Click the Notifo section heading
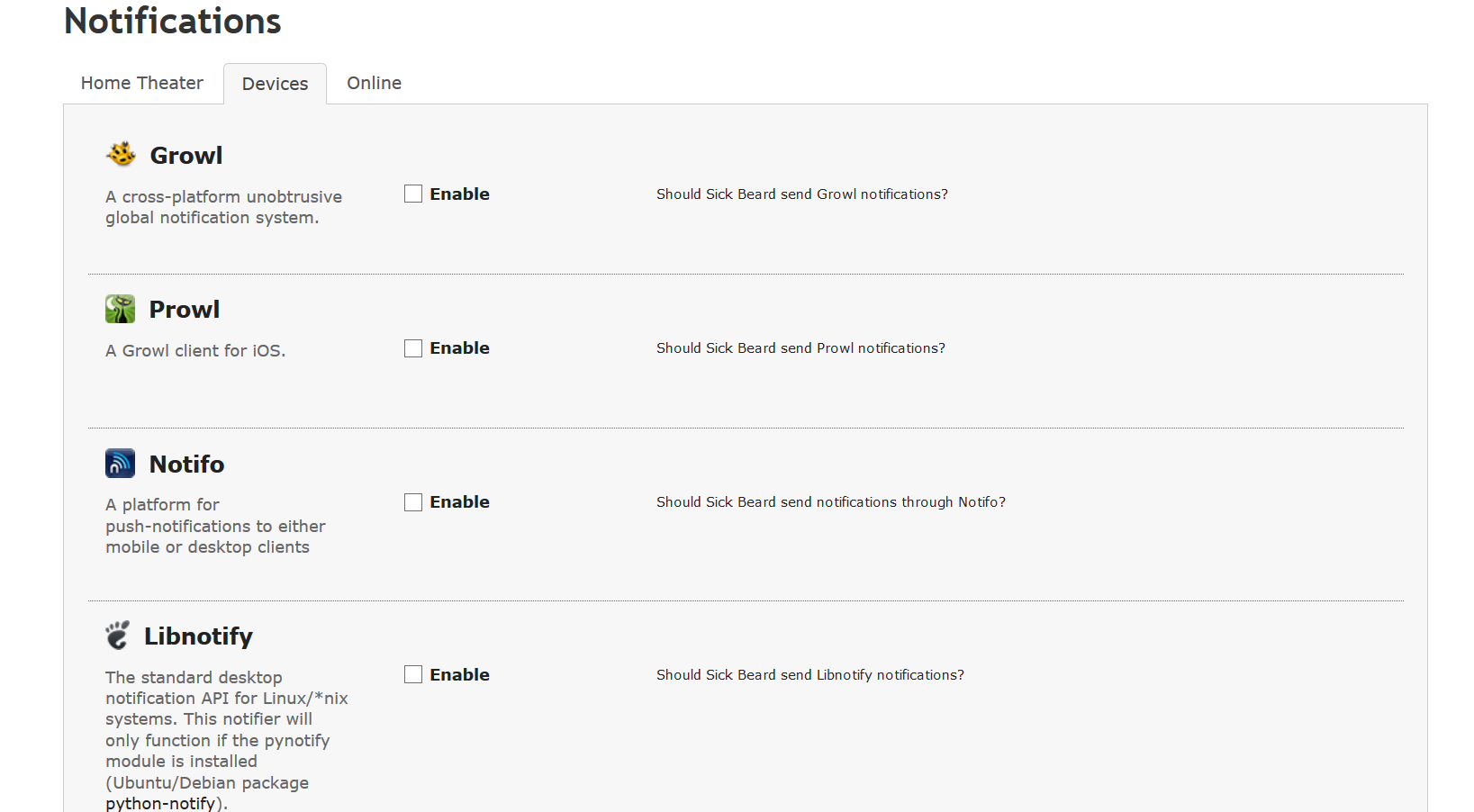The height and width of the screenshot is (812, 1474). tap(187, 465)
